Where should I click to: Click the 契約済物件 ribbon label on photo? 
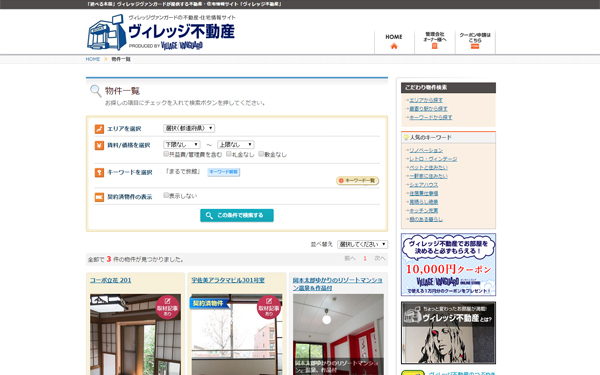(x=209, y=303)
